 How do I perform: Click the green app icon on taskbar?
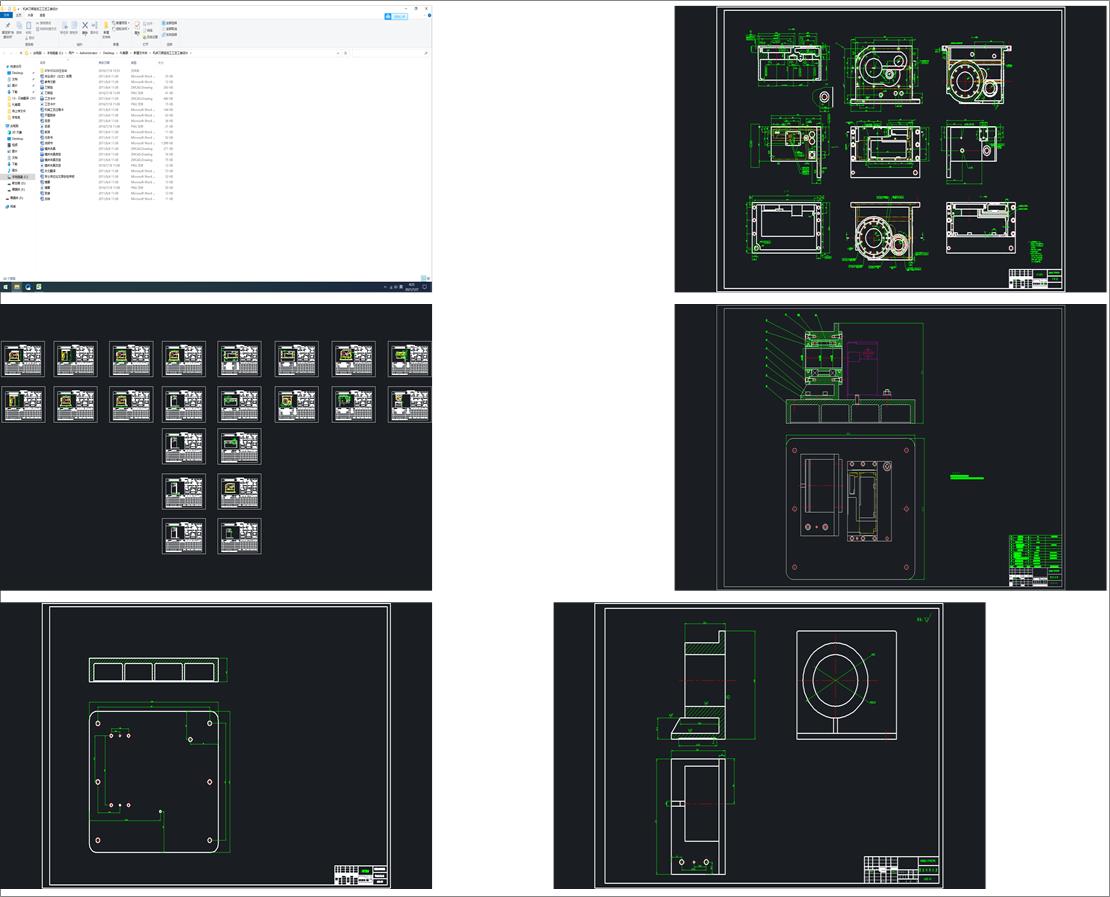pyautogui.click(x=39, y=287)
